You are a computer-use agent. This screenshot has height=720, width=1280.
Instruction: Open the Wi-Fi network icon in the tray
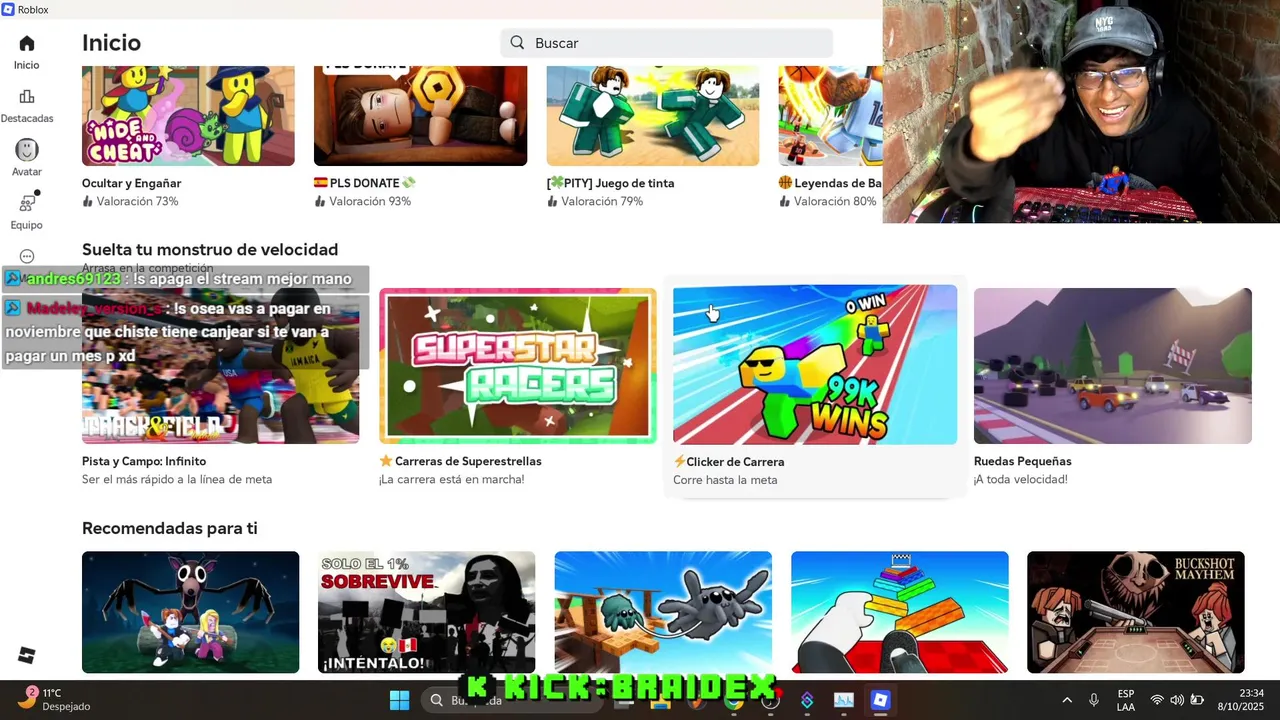1157,700
